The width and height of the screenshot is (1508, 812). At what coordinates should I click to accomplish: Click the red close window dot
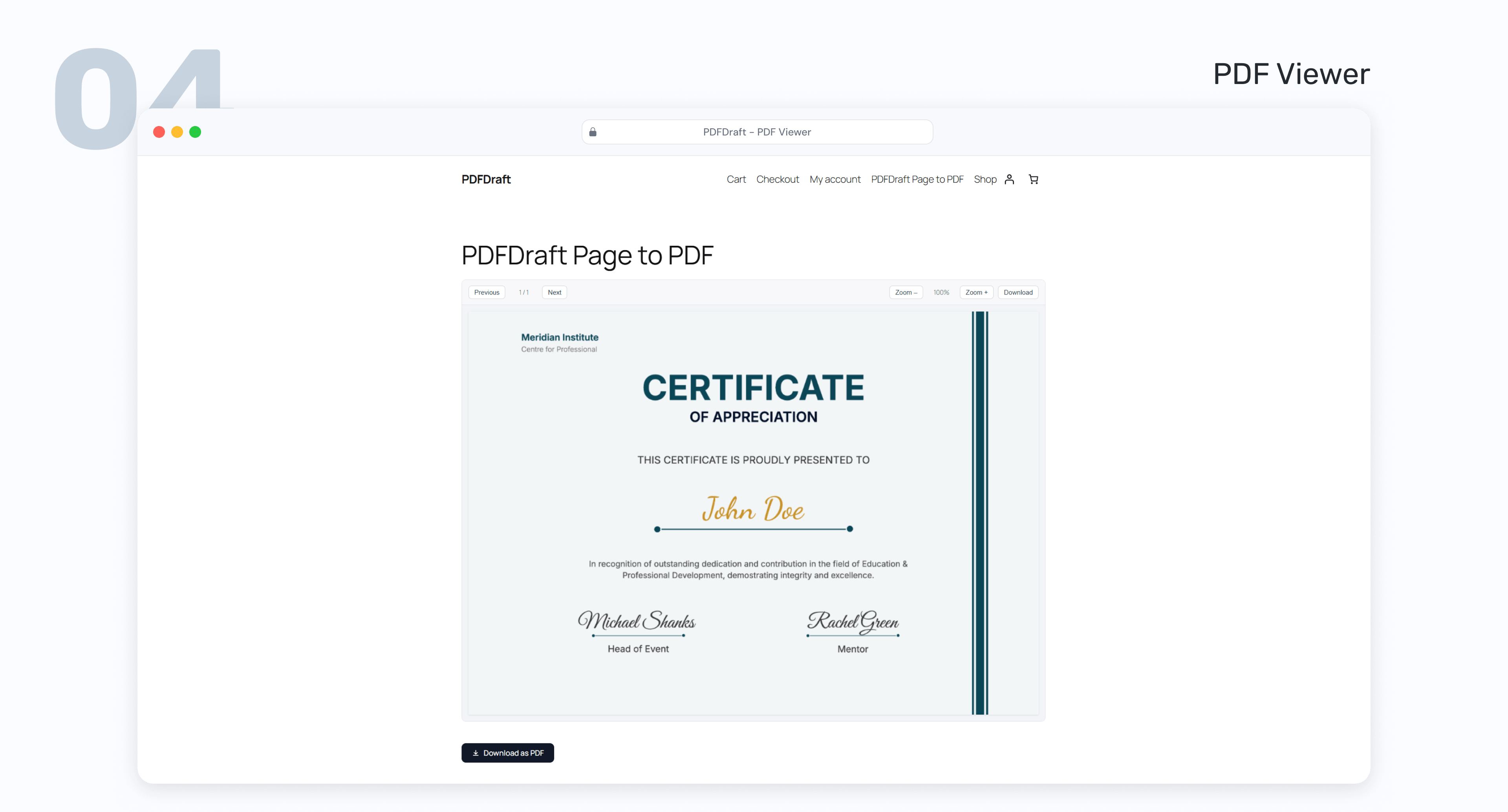(x=159, y=132)
